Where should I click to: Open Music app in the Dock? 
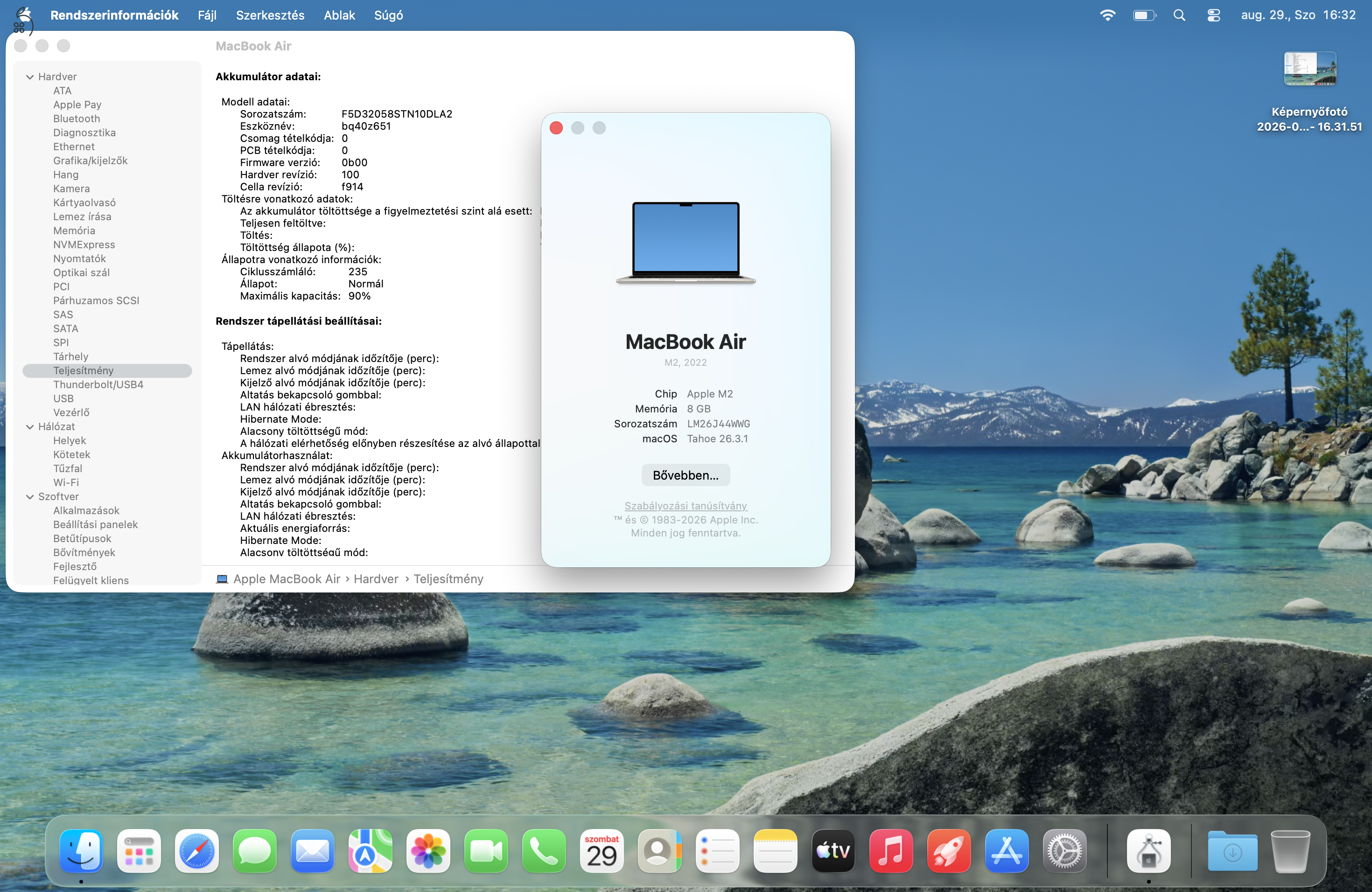(891, 850)
